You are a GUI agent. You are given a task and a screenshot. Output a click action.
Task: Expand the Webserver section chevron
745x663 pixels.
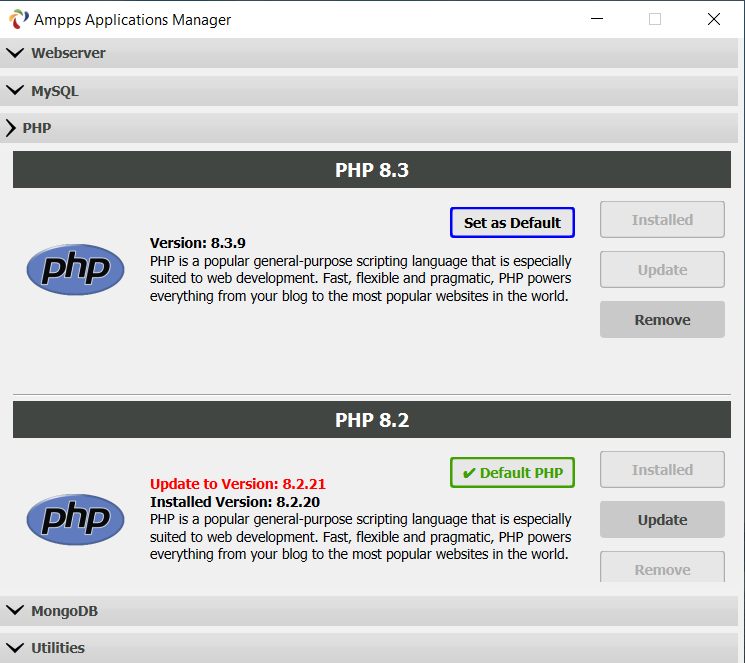tap(15, 53)
